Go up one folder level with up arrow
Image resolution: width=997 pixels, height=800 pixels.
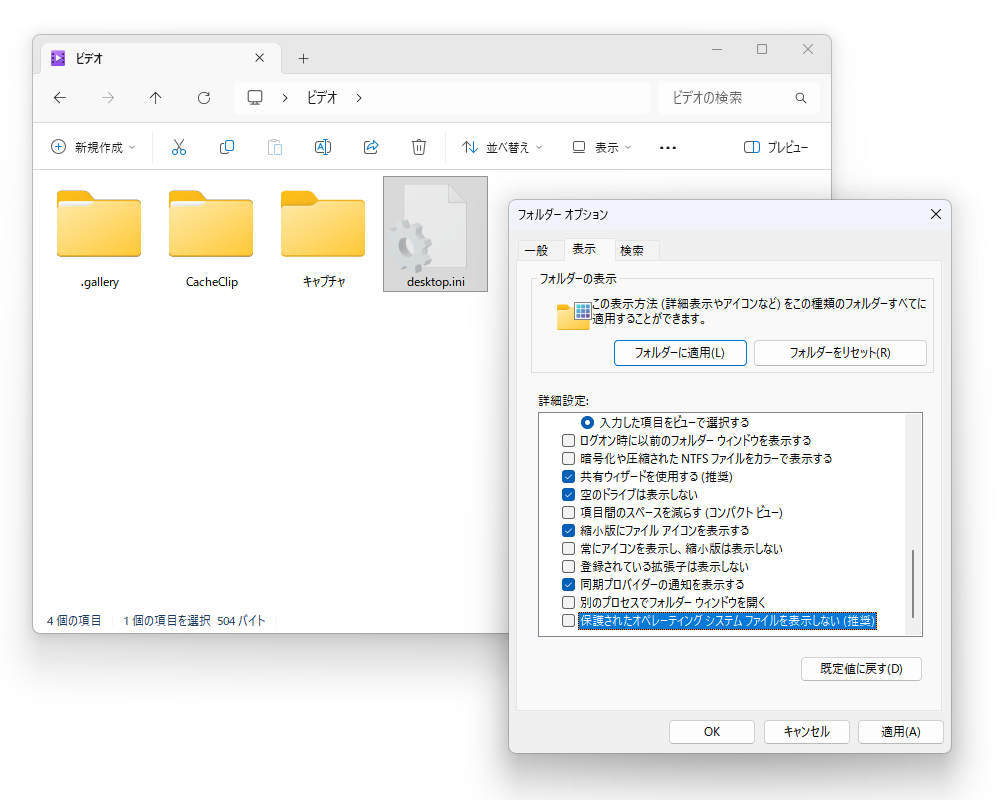coord(155,97)
